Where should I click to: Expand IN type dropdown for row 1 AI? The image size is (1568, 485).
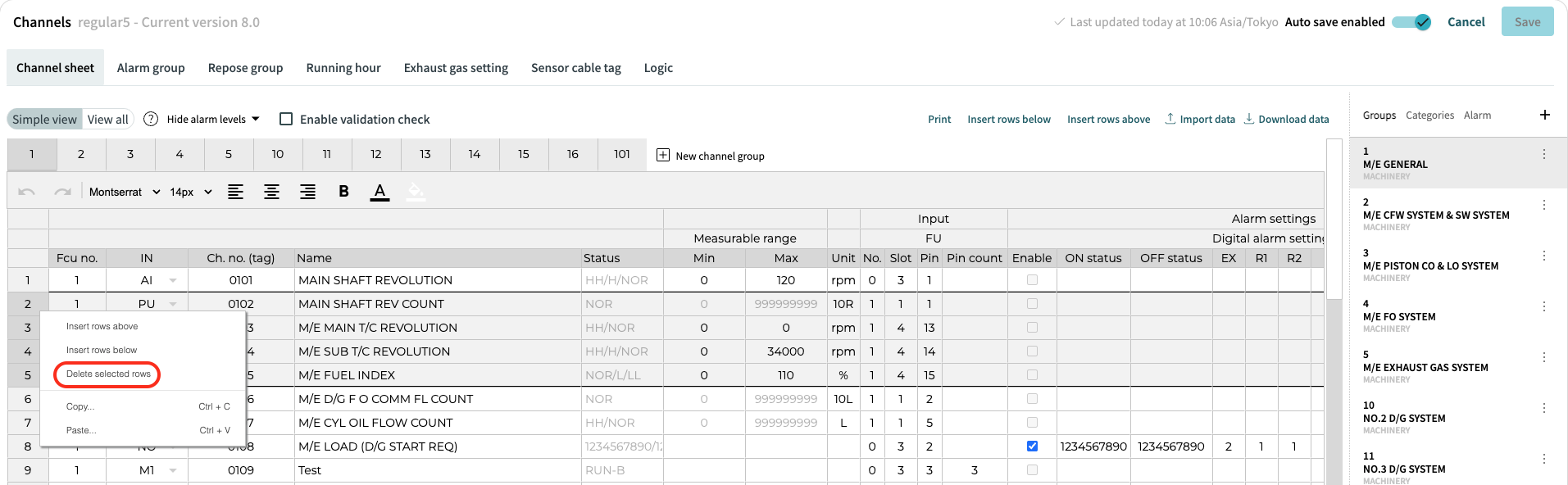coord(173,280)
